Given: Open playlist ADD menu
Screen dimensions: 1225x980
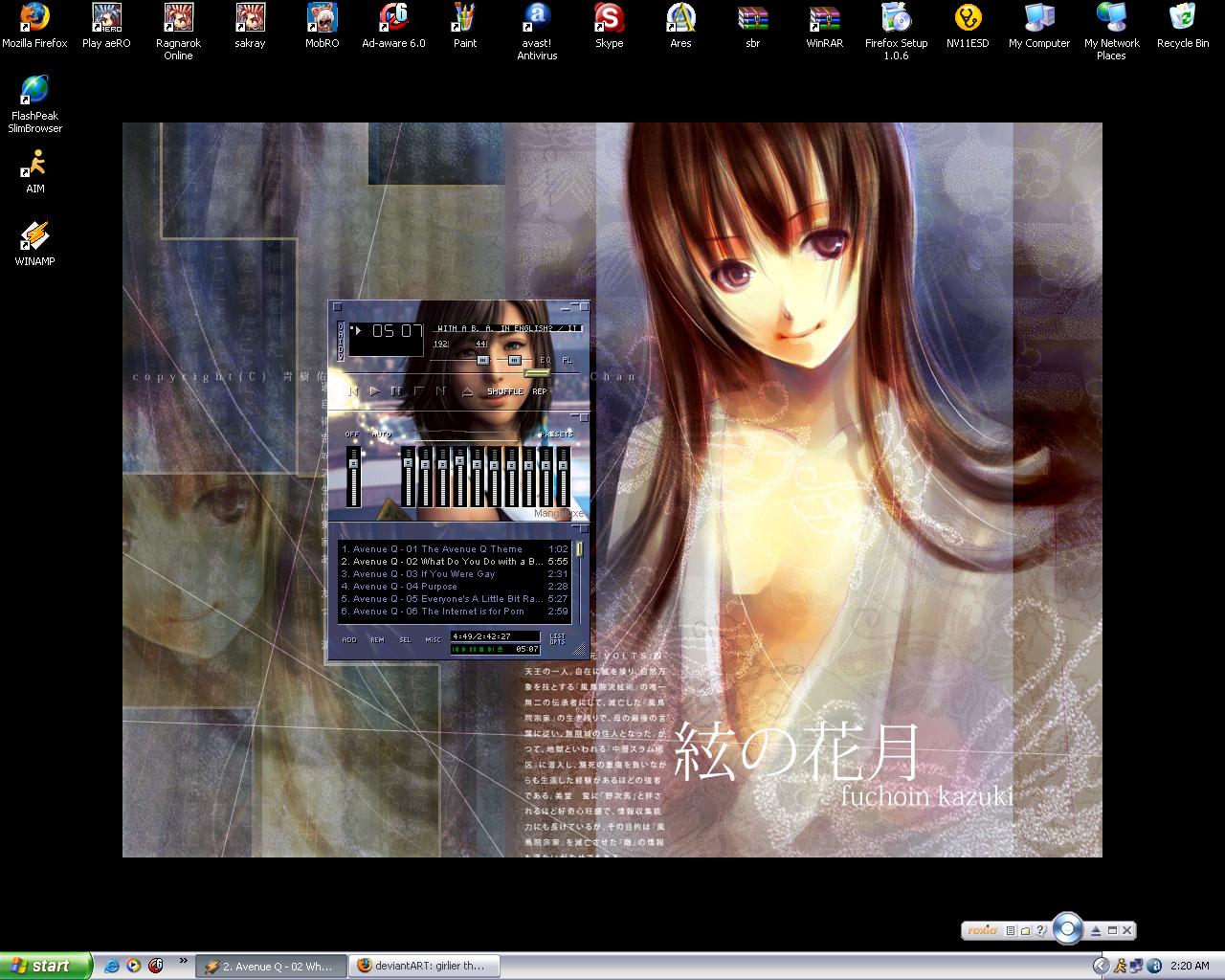Looking at the screenshot, I should coord(349,640).
